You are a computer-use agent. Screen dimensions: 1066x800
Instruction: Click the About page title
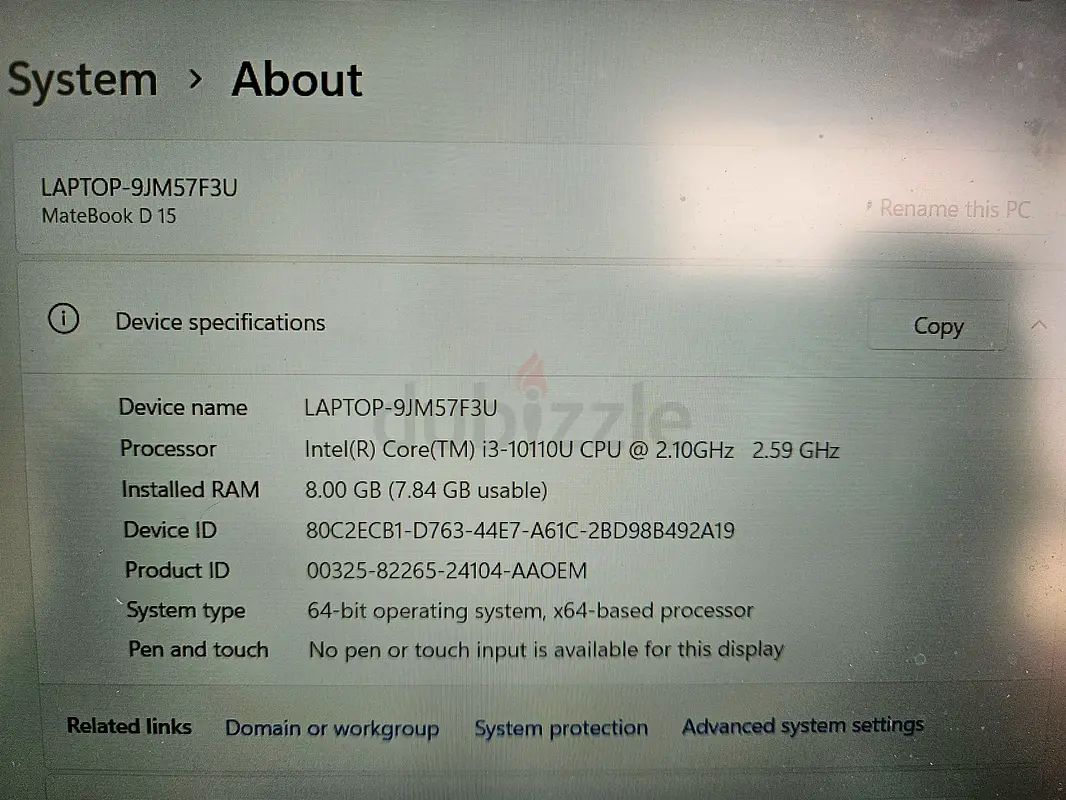297,80
